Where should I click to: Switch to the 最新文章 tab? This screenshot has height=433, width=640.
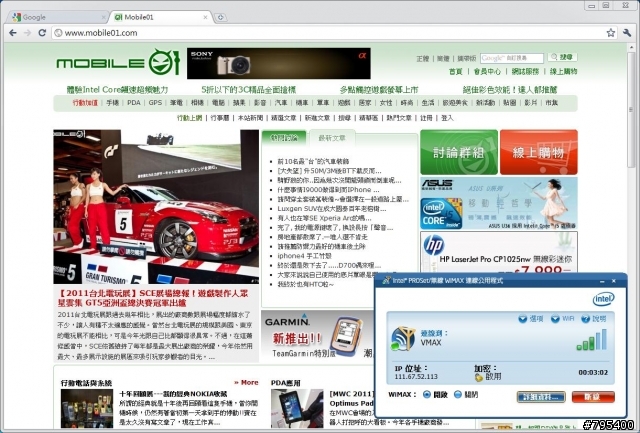click(332, 138)
